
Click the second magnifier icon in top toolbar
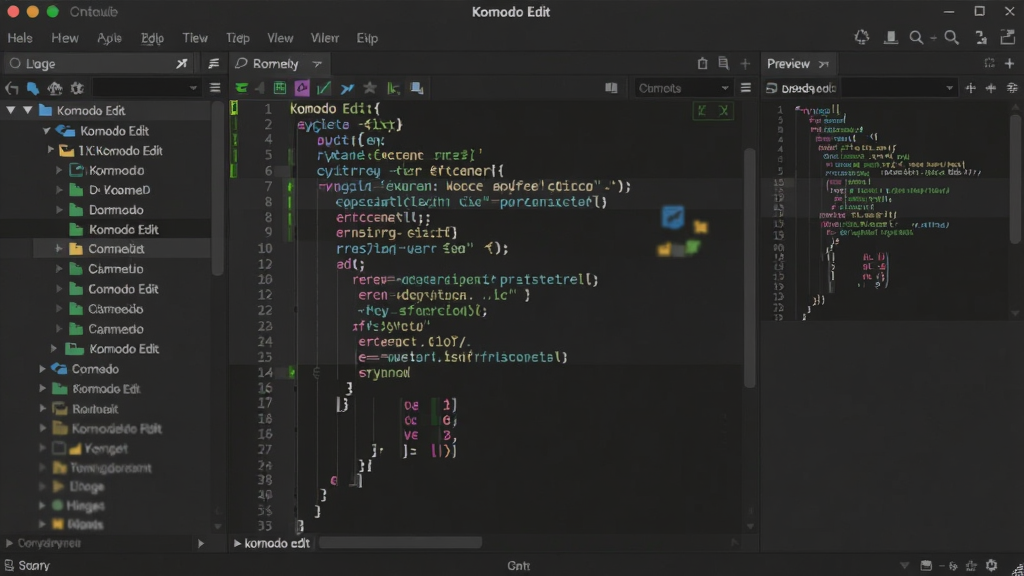click(x=952, y=38)
